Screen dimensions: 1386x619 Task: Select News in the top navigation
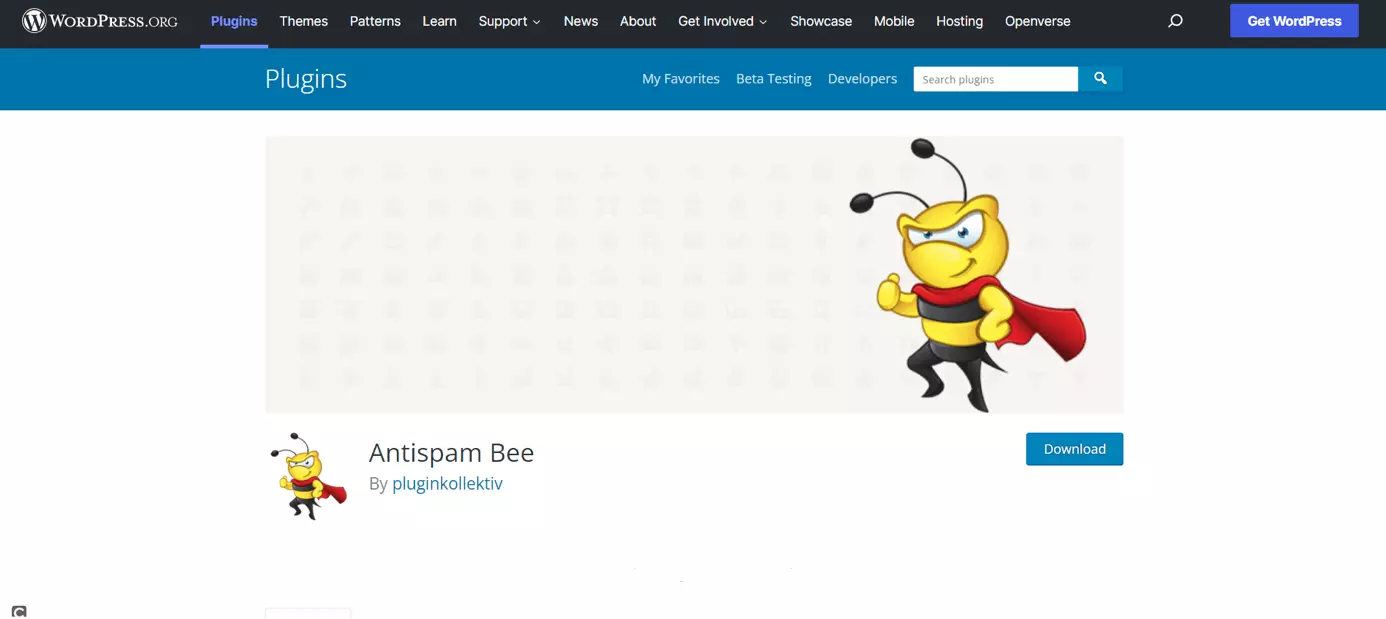pyautogui.click(x=580, y=21)
